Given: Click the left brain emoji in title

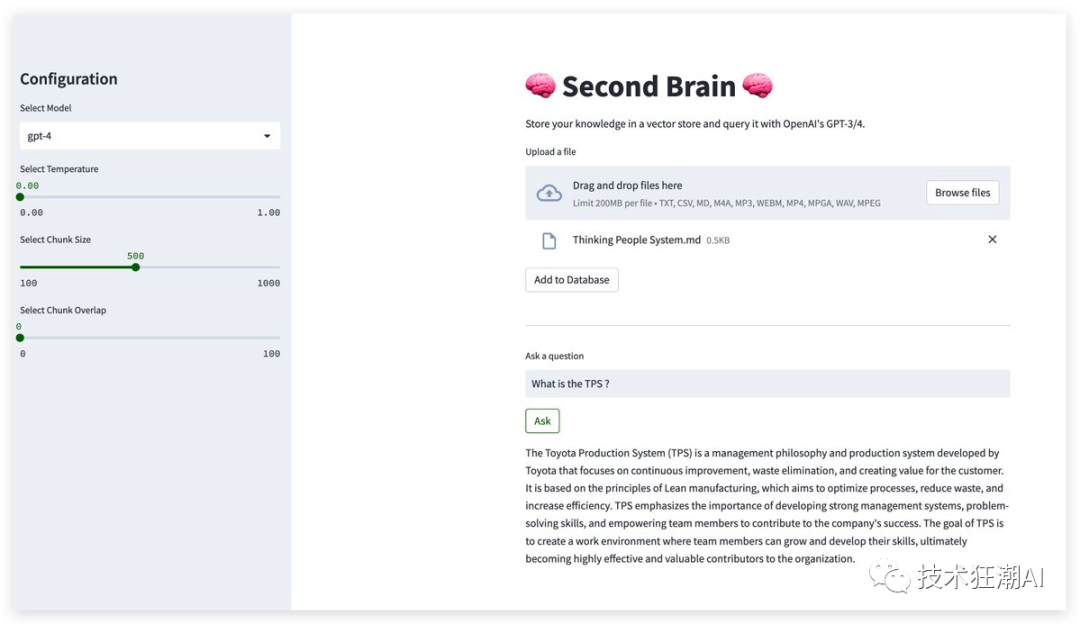Looking at the screenshot, I should [x=540, y=87].
